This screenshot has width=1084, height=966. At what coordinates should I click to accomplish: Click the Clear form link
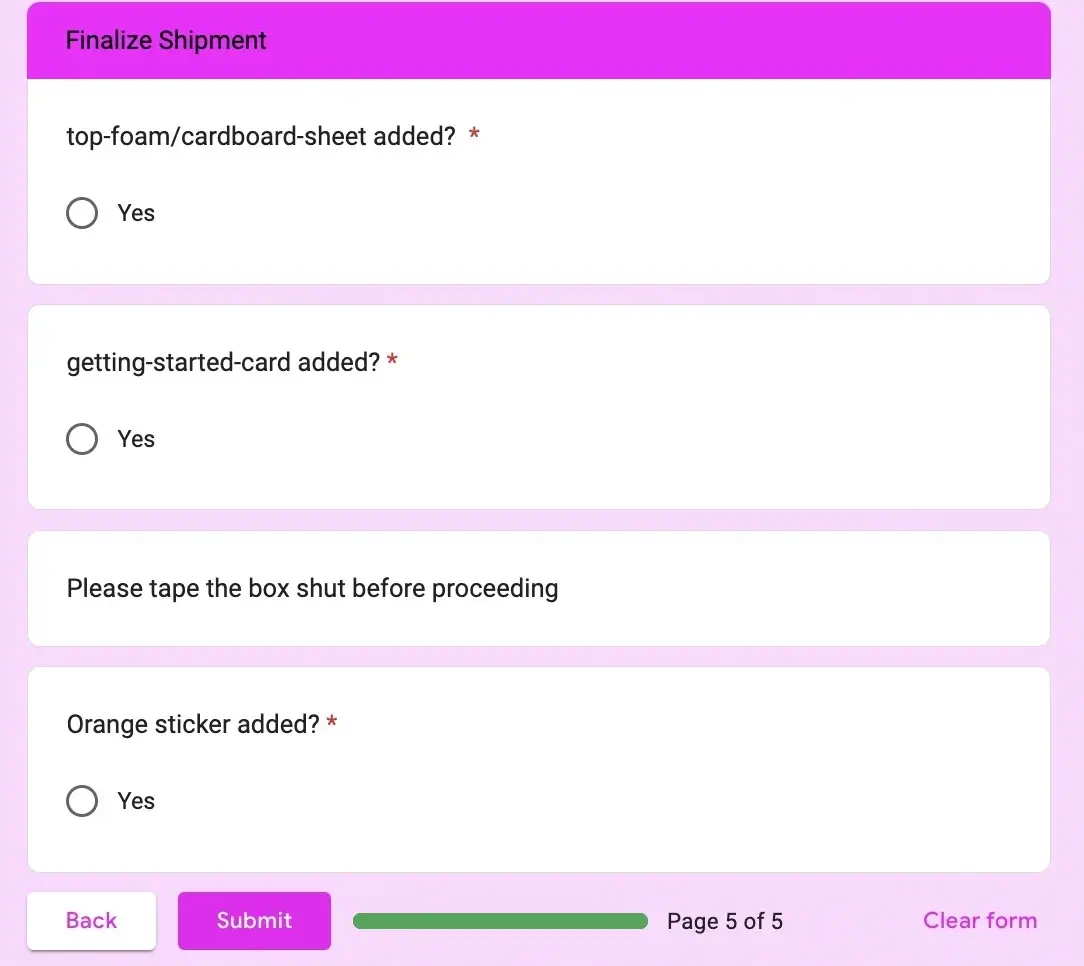979,921
